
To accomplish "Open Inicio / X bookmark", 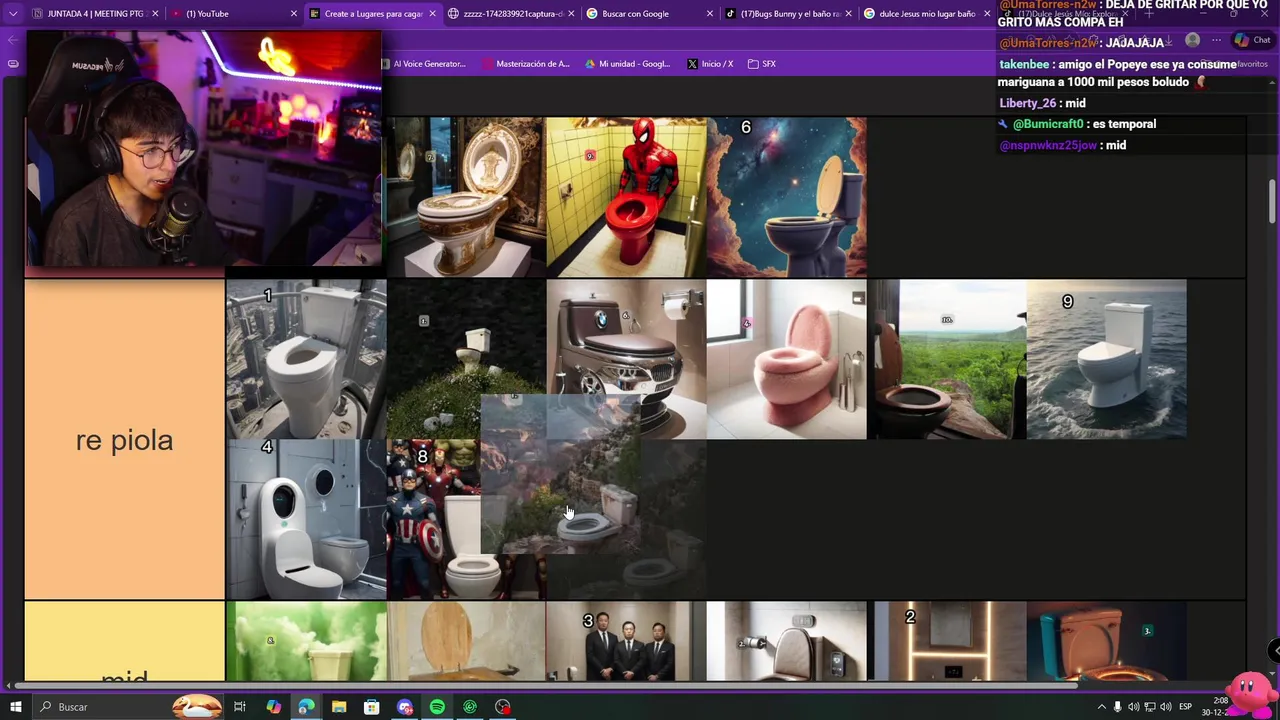I will [710, 64].
